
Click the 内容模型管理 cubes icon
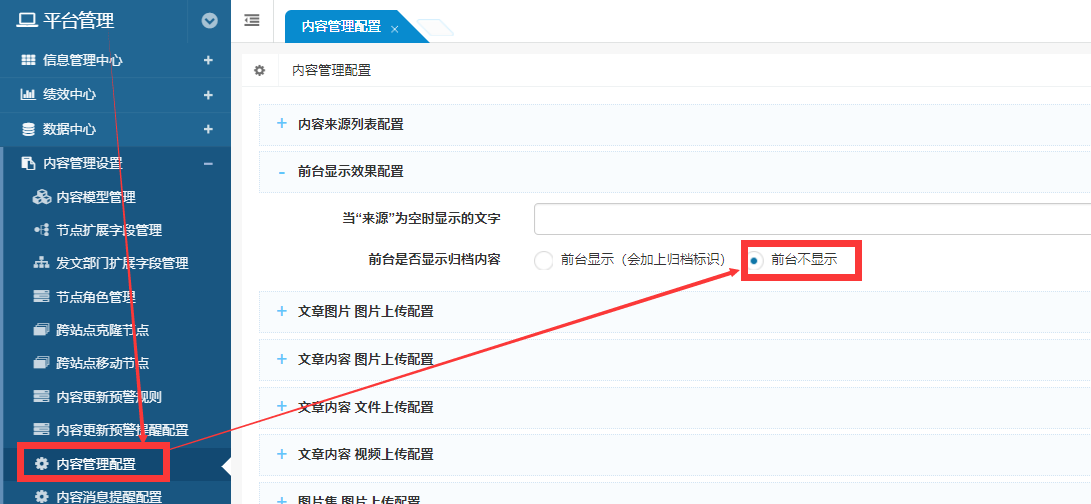42,197
